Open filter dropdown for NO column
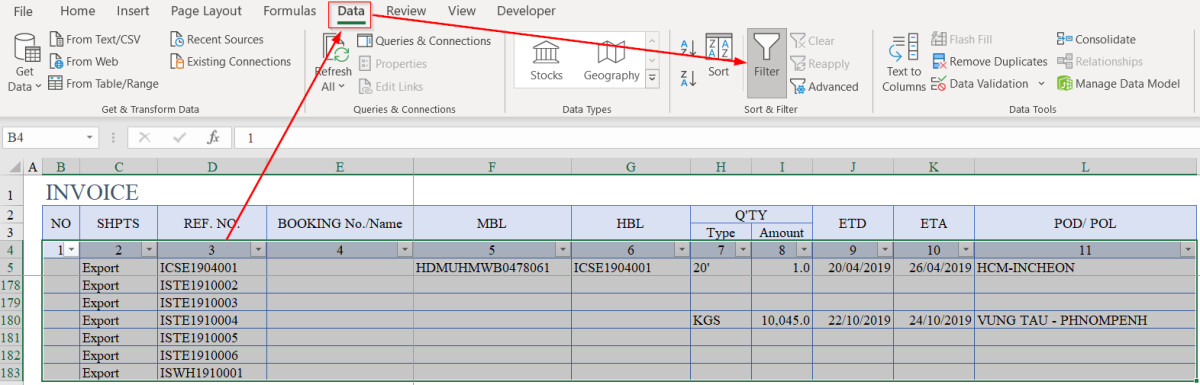Viewport: 1200px width, 385px height. [71, 249]
